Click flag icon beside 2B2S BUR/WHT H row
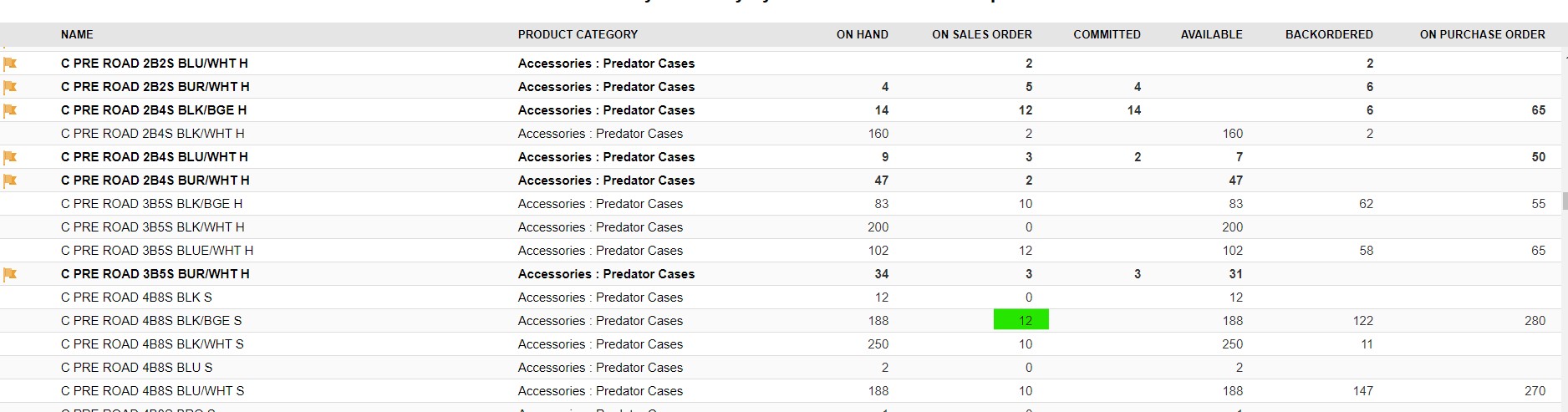1568x412 pixels. [10, 87]
